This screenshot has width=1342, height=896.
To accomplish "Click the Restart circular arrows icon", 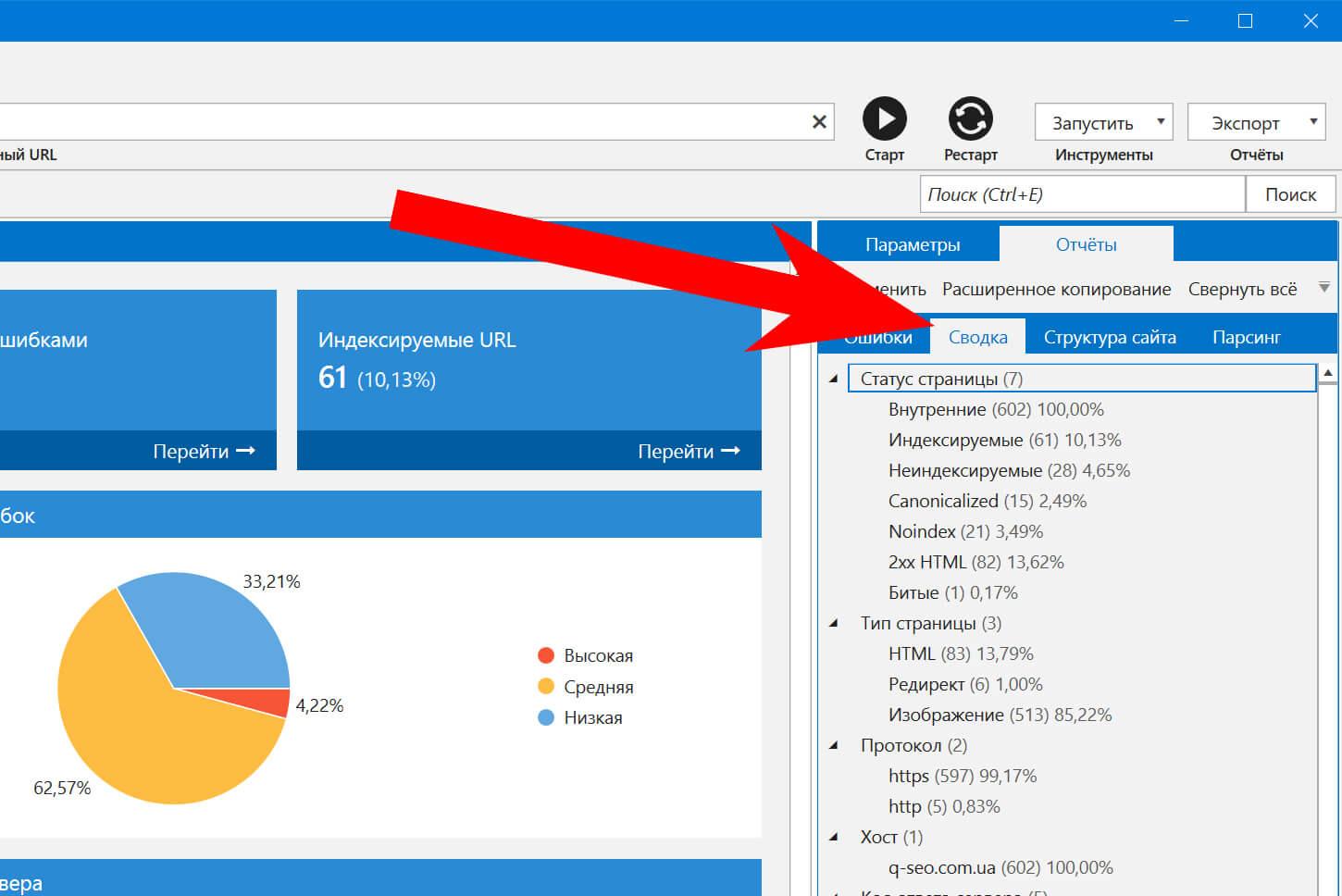I will click(x=970, y=118).
